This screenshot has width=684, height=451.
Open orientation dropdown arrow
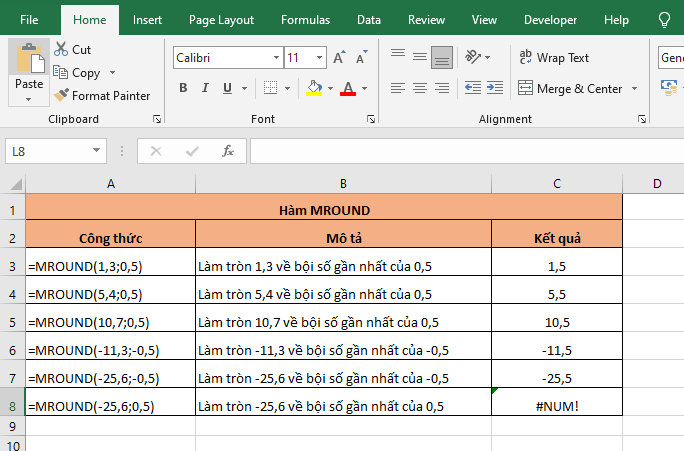point(488,58)
